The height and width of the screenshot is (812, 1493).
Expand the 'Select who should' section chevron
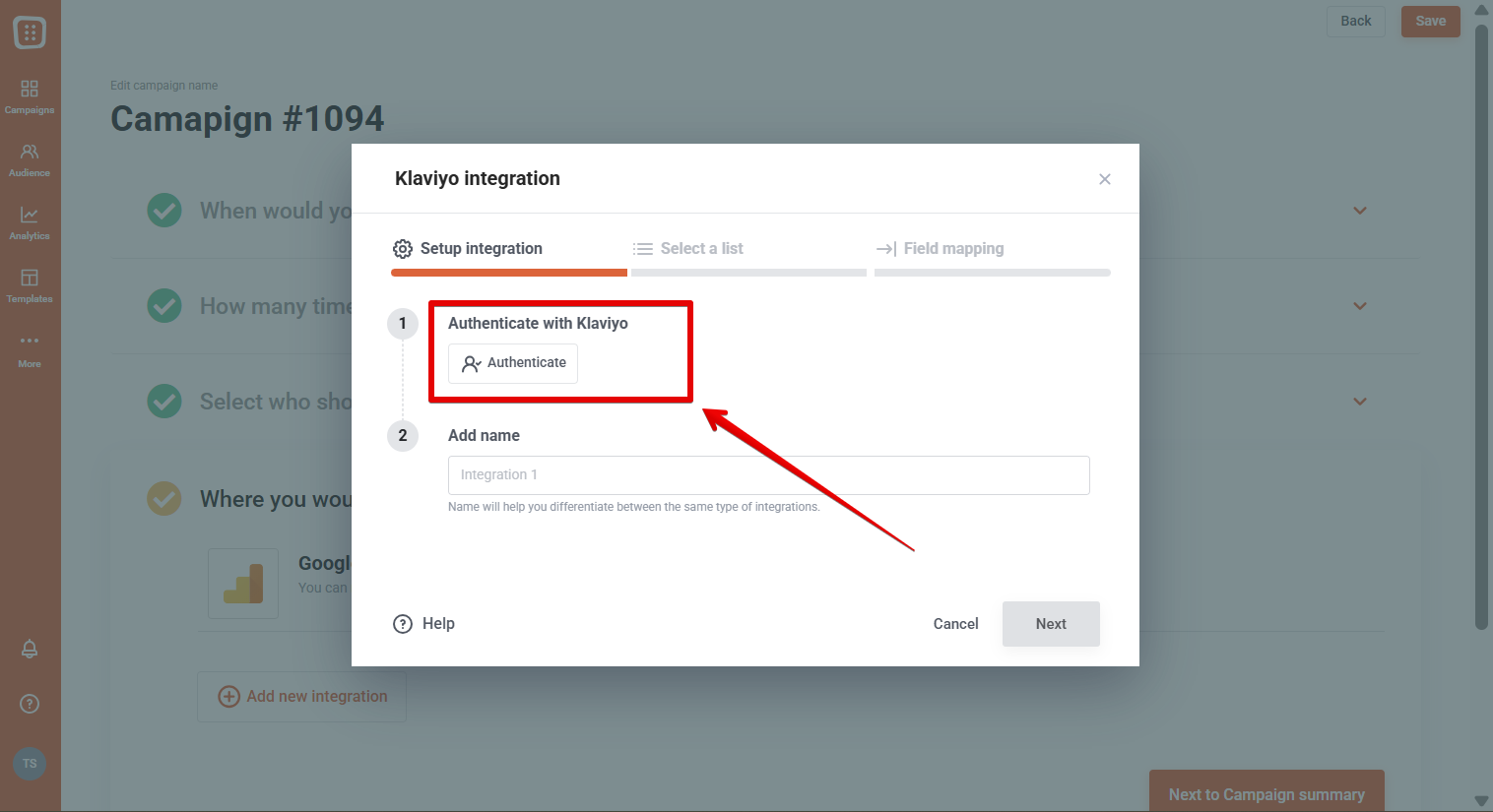(1360, 402)
